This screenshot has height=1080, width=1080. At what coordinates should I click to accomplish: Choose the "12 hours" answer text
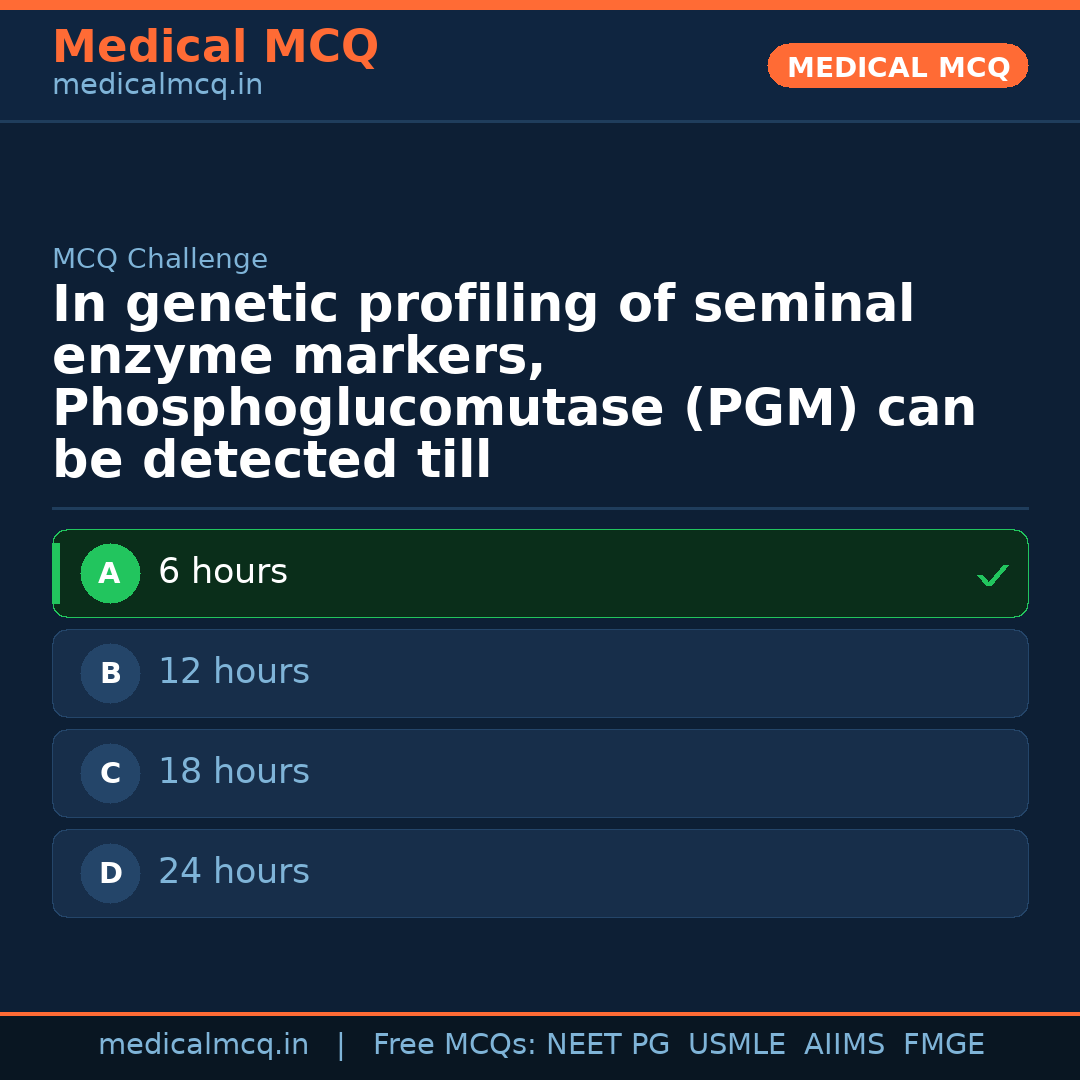(x=234, y=672)
